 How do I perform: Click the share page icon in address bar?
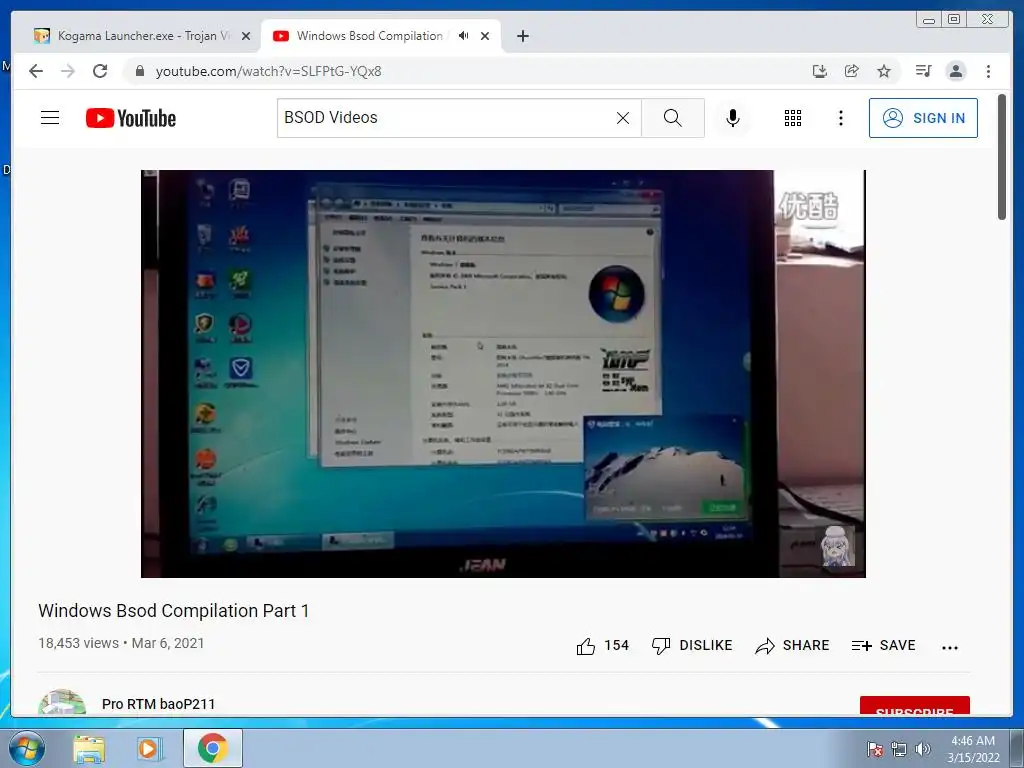click(852, 71)
